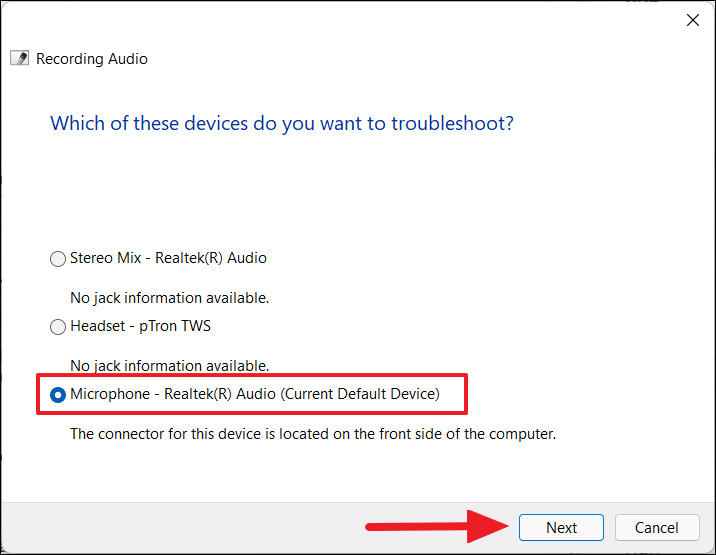The height and width of the screenshot is (555, 716).
Task: Click the troubleshoot devices question heading
Action: [x=282, y=123]
